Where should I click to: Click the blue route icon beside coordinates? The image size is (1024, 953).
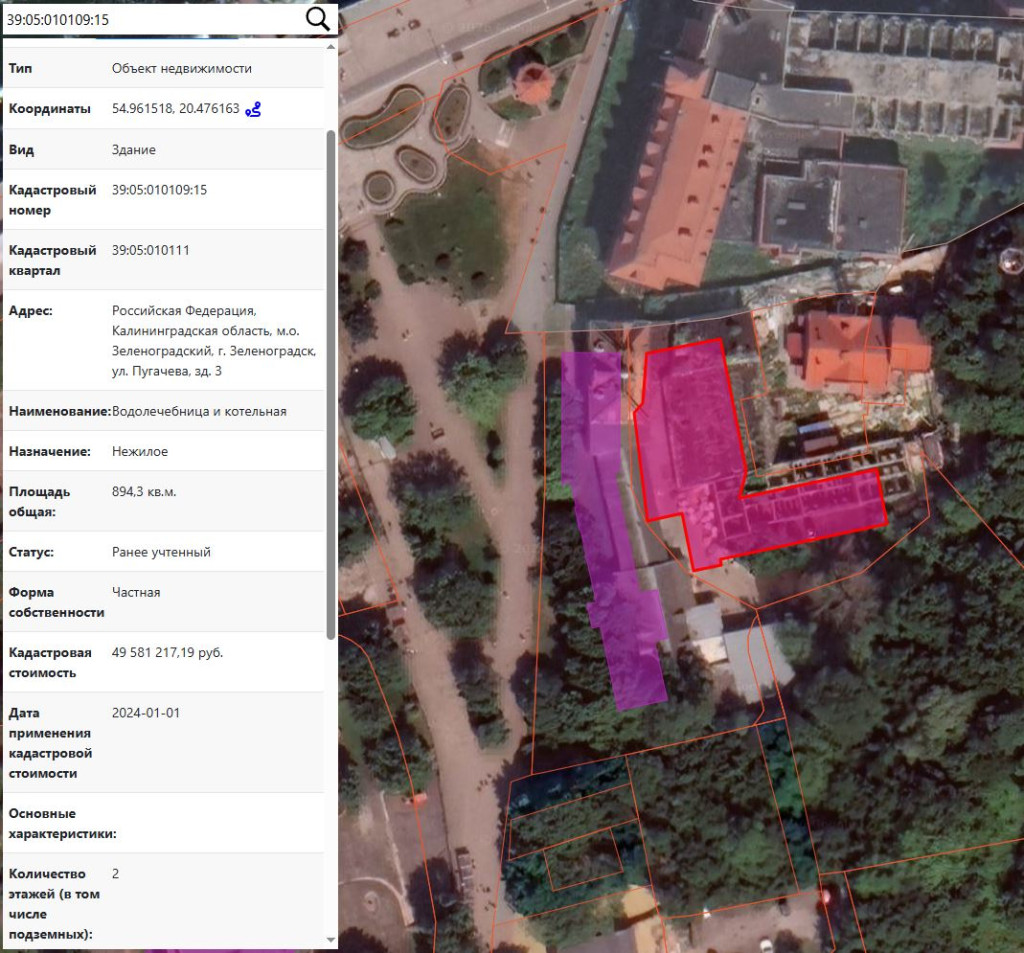coord(253,109)
